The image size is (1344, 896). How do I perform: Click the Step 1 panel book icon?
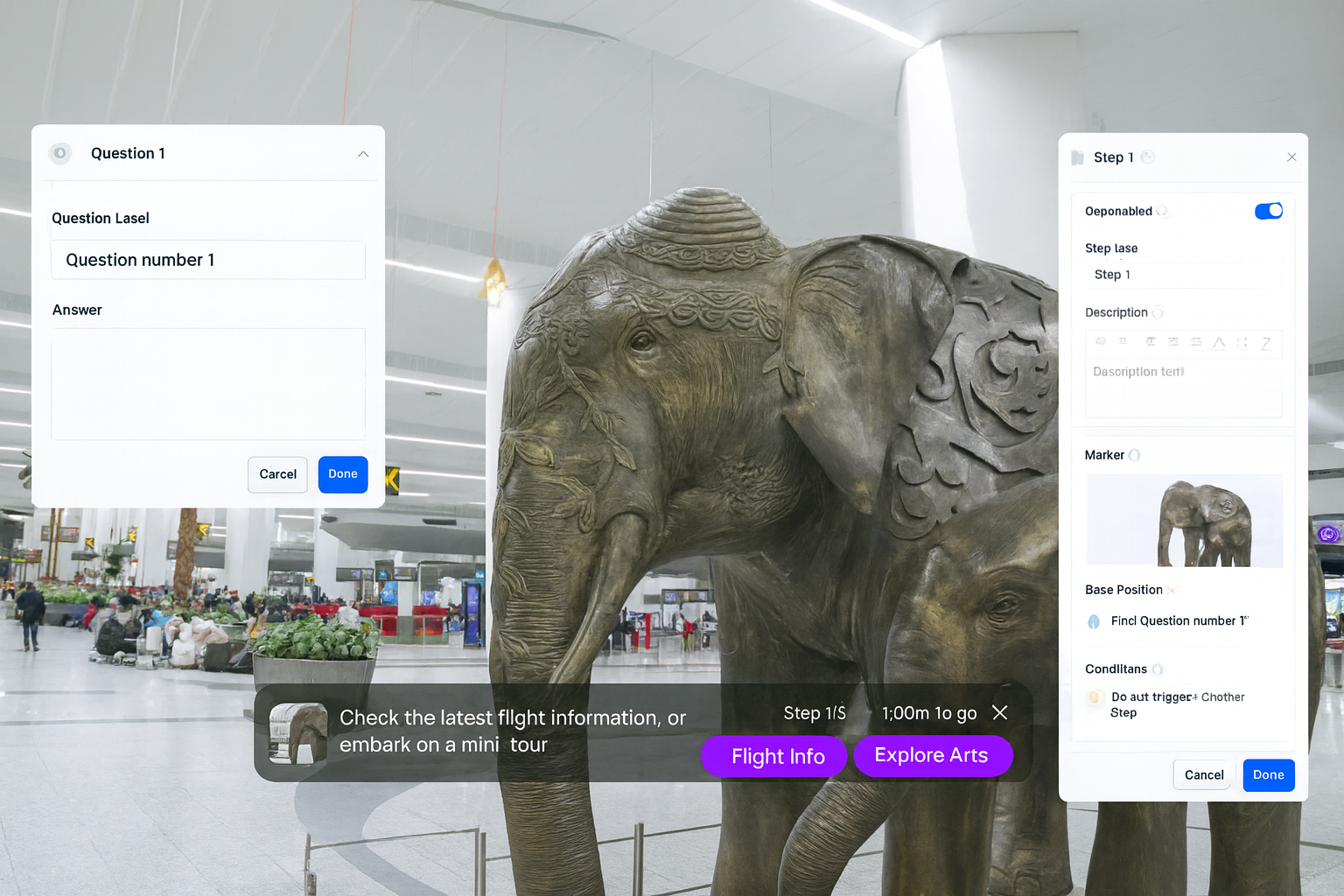click(x=1077, y=157)
